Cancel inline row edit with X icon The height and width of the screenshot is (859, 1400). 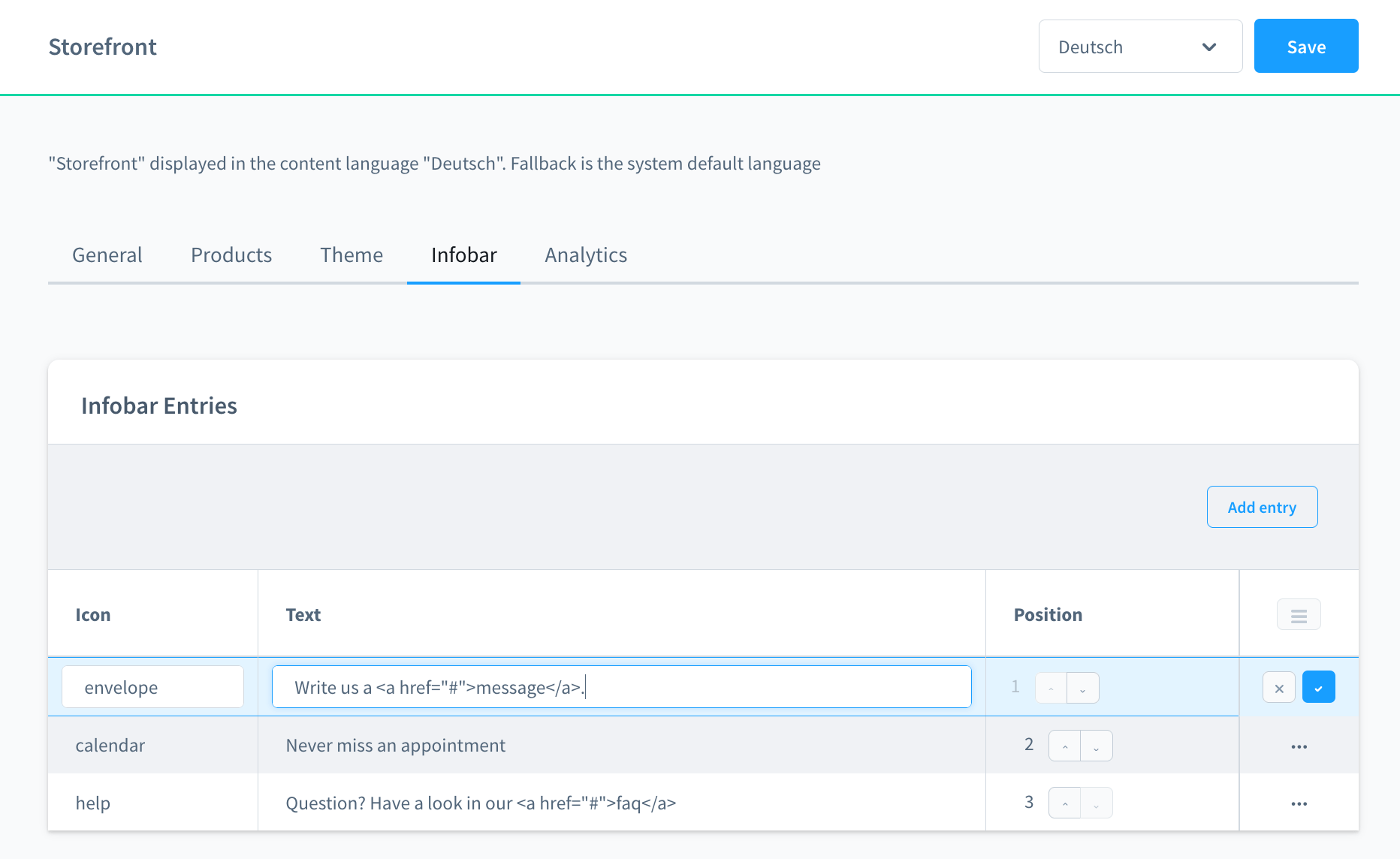click(1279, 687)
